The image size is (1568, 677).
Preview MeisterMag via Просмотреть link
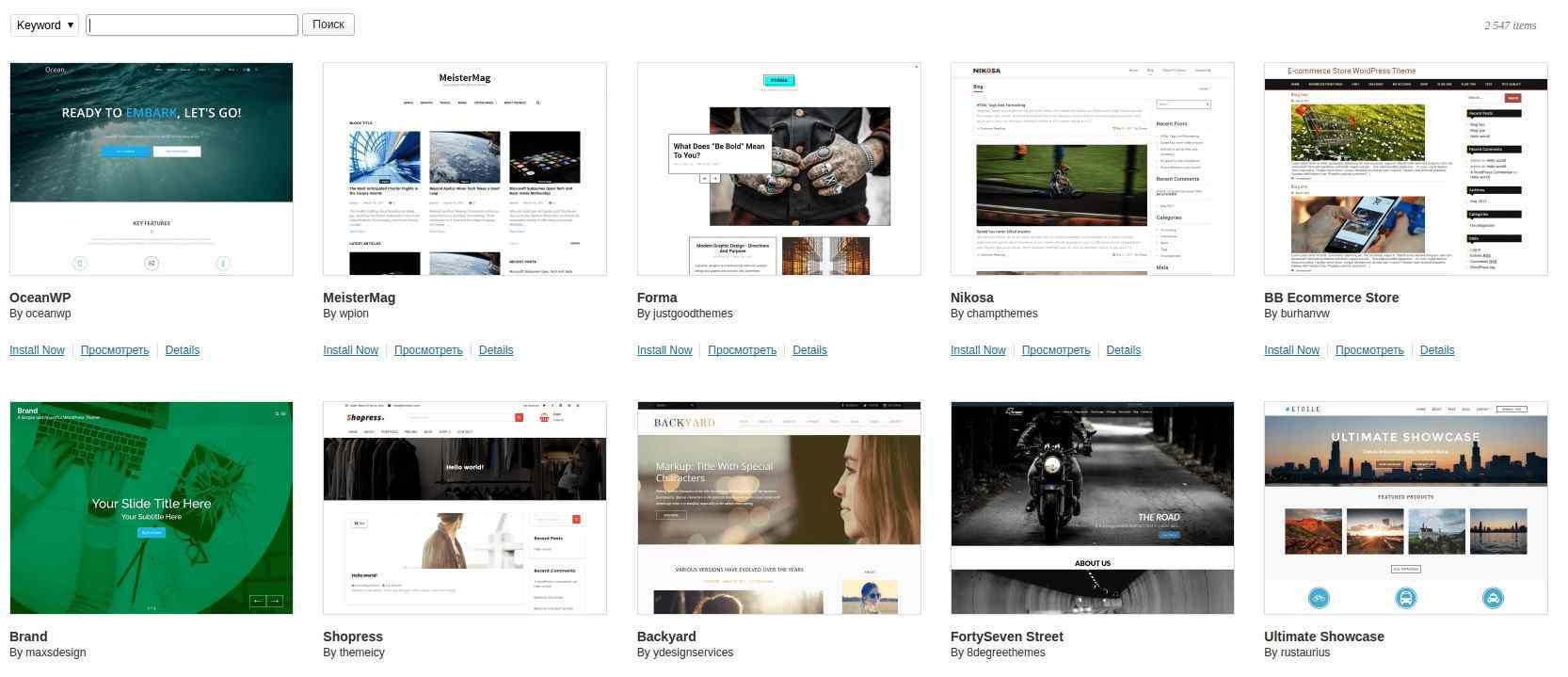coord(428,350)
